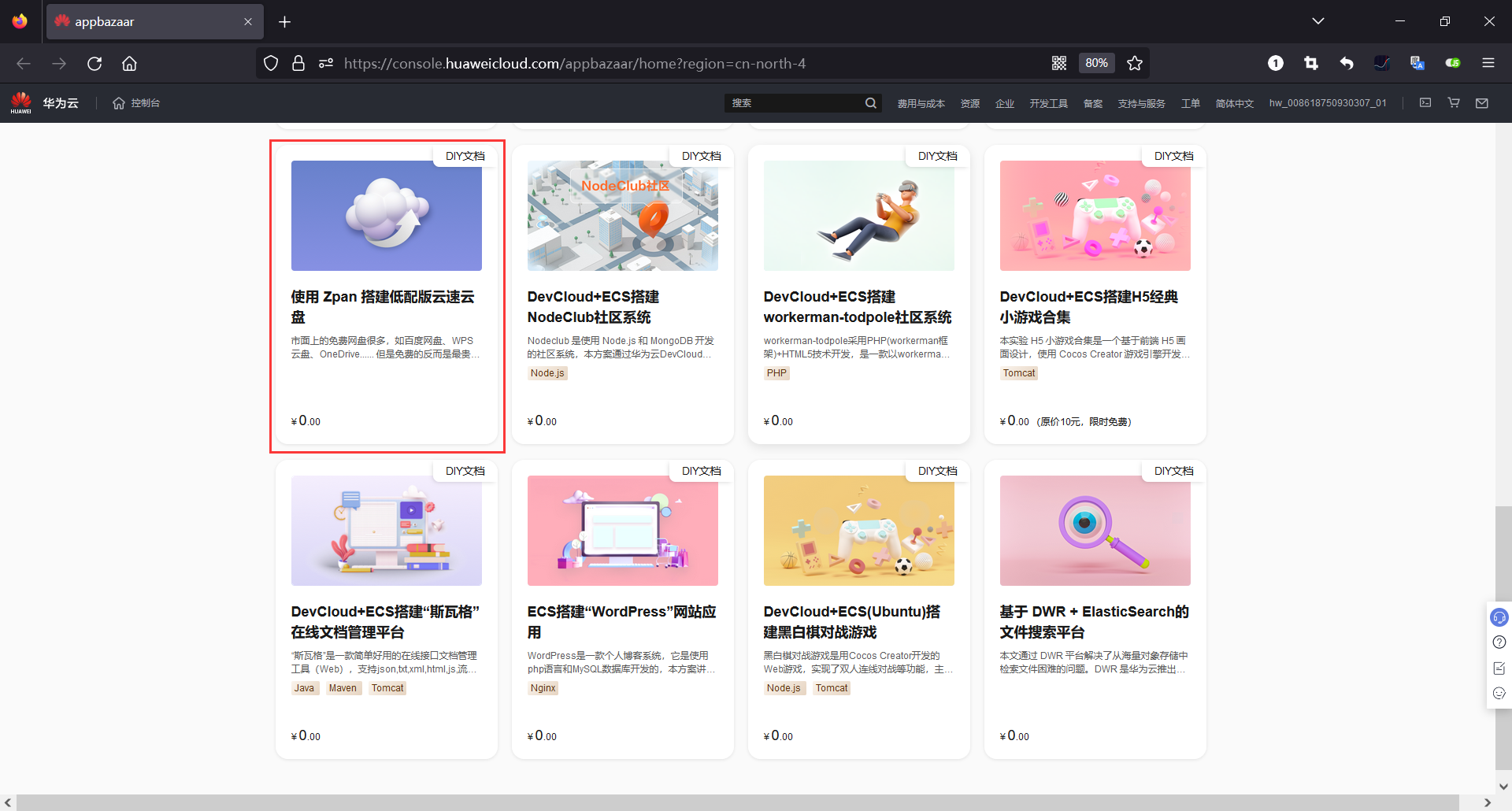
Task: Open the CloudShell terminal icon
Action: tap(1425, 102)
